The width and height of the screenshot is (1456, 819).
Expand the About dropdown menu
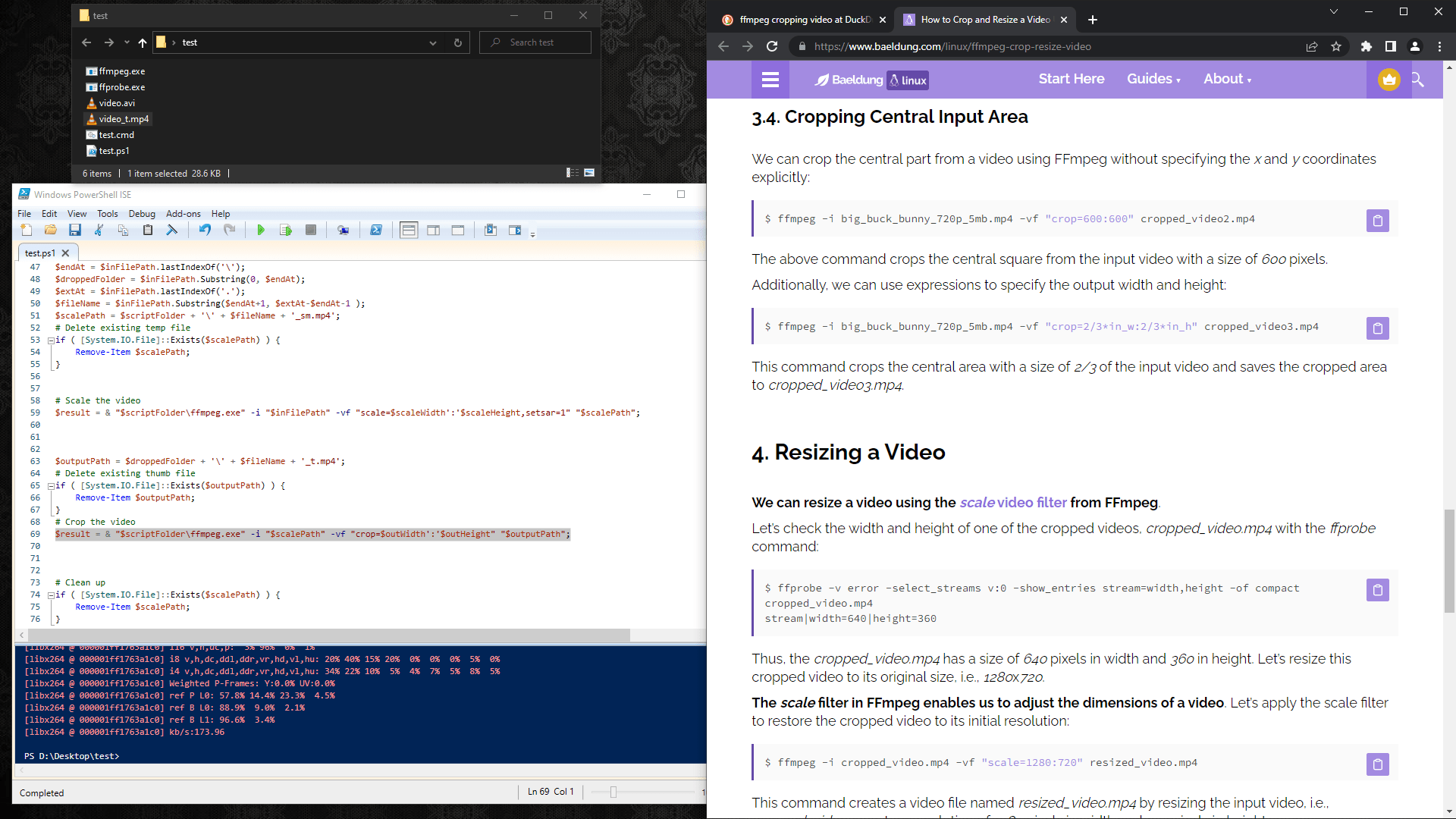coord(1226,79)
